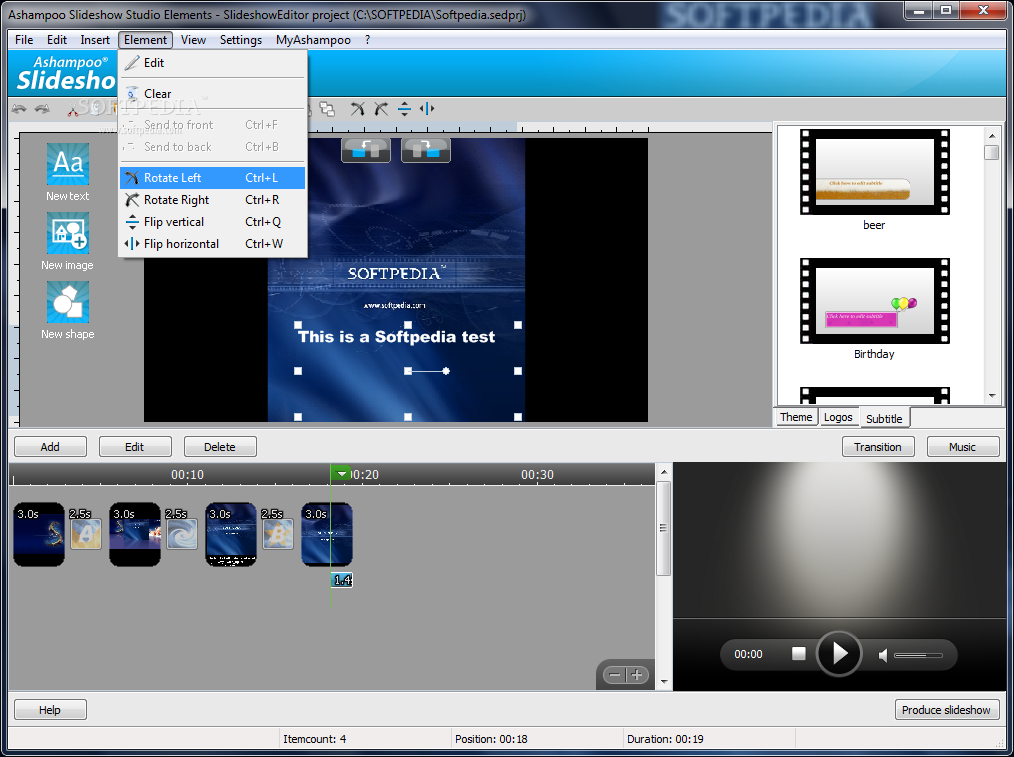Open the ? help menu
1014x757 pixels.
coord(367,40)
